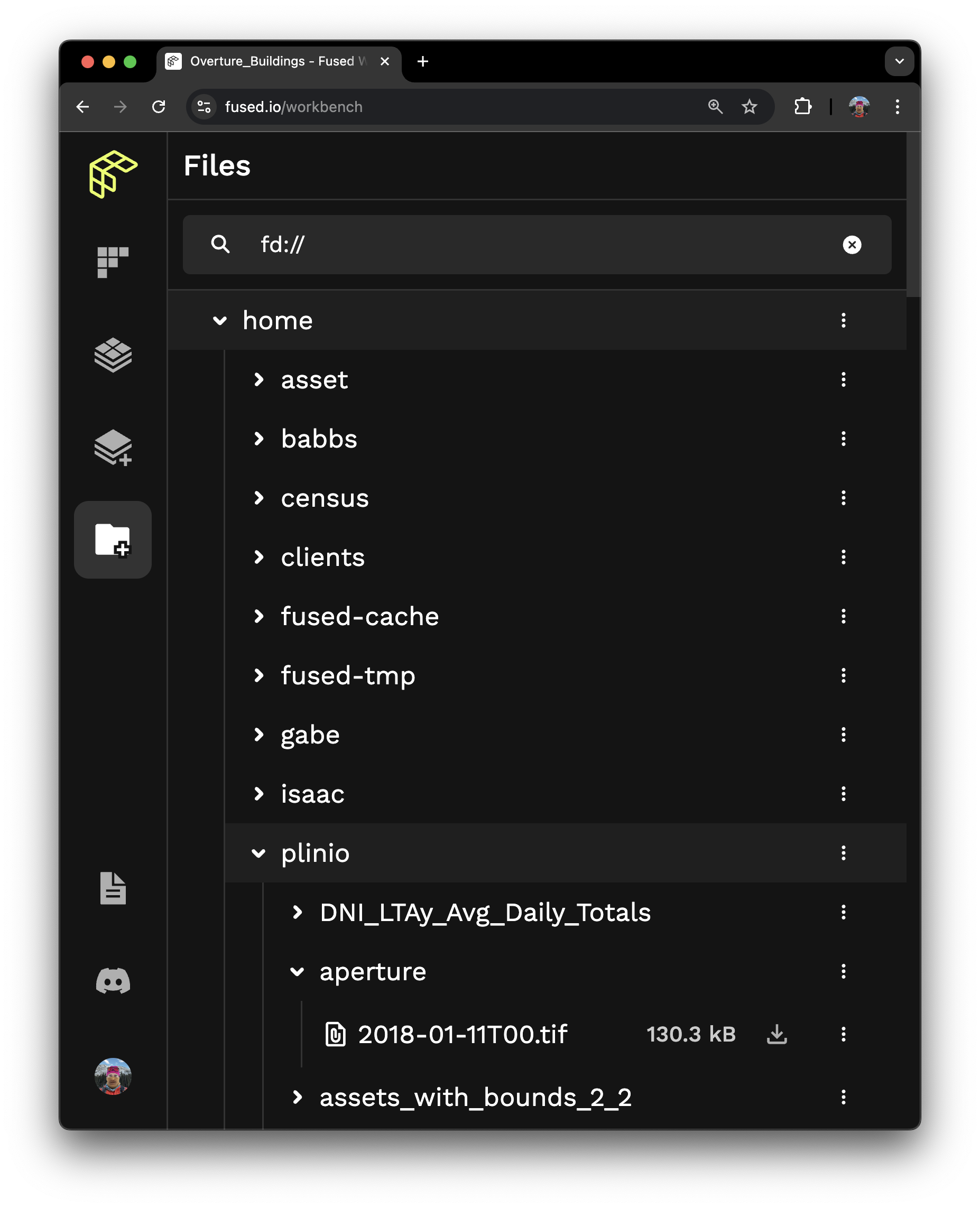Image resolution: width=980 pixels, height=1208 pixels.
Task: Open the context menu for fused-cache
Action: tap(844, 617)
